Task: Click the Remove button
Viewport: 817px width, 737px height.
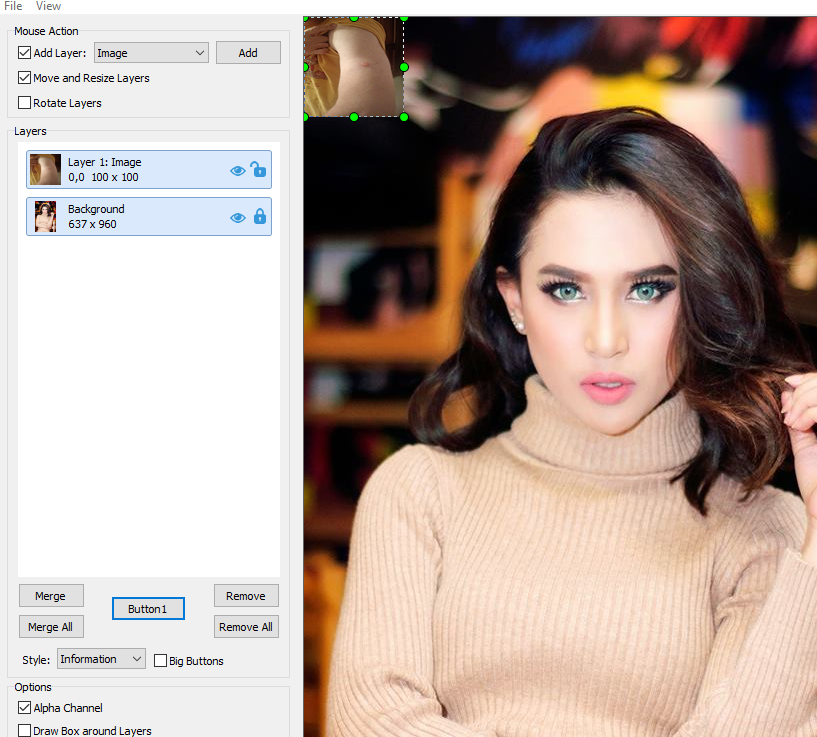Action: [246, 596]
